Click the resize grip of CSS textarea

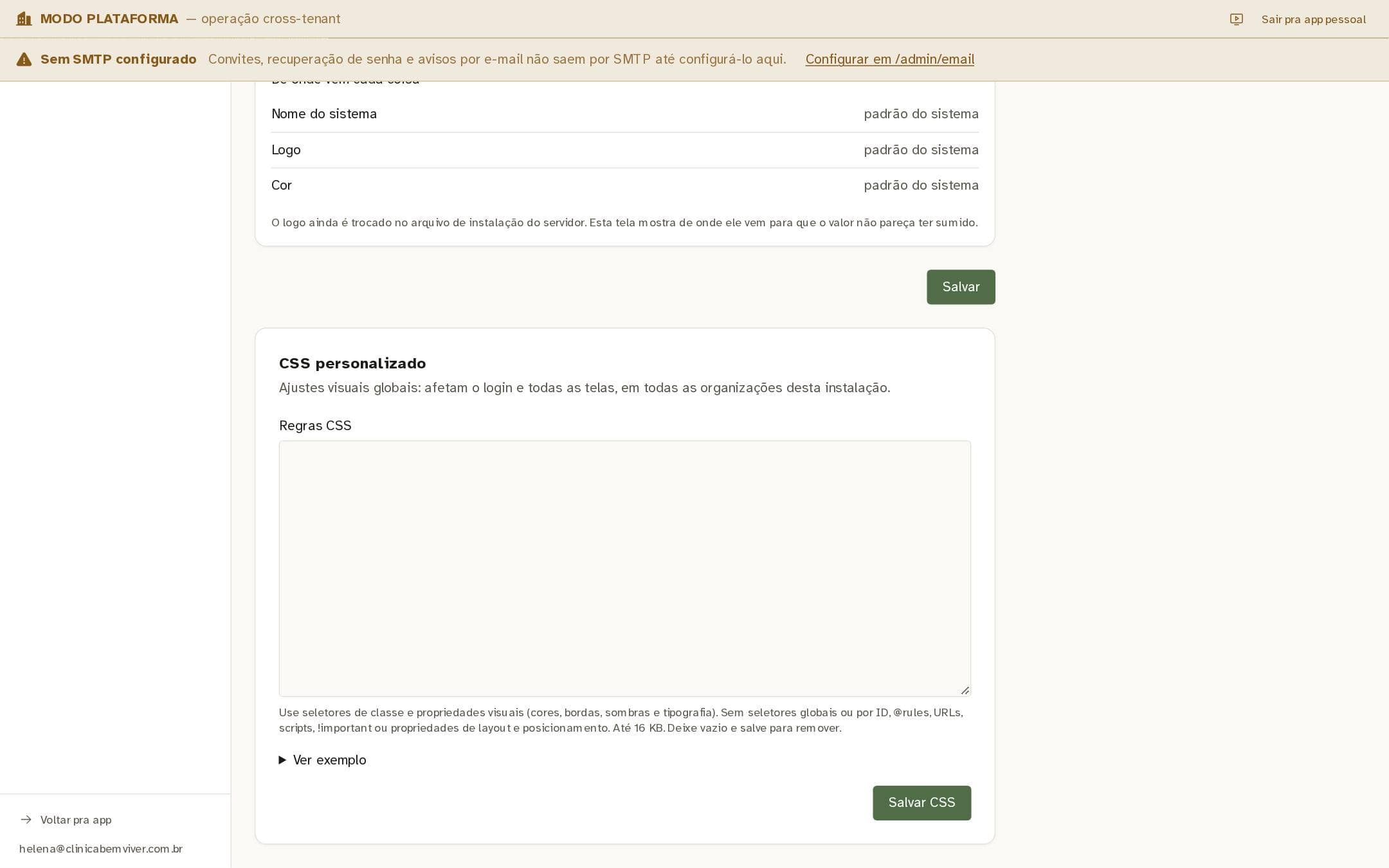(965, 691)
